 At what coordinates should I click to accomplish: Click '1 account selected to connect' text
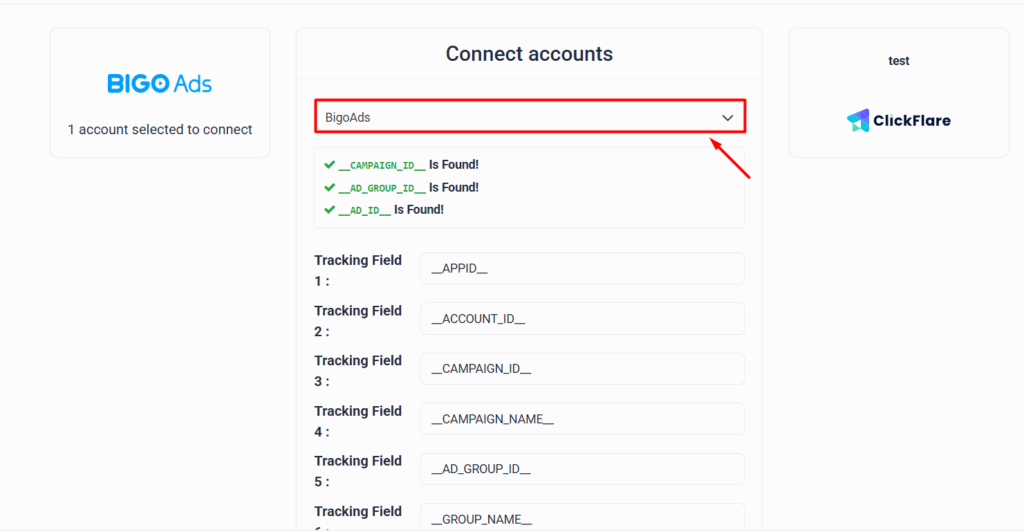click(x=160, y=130)
